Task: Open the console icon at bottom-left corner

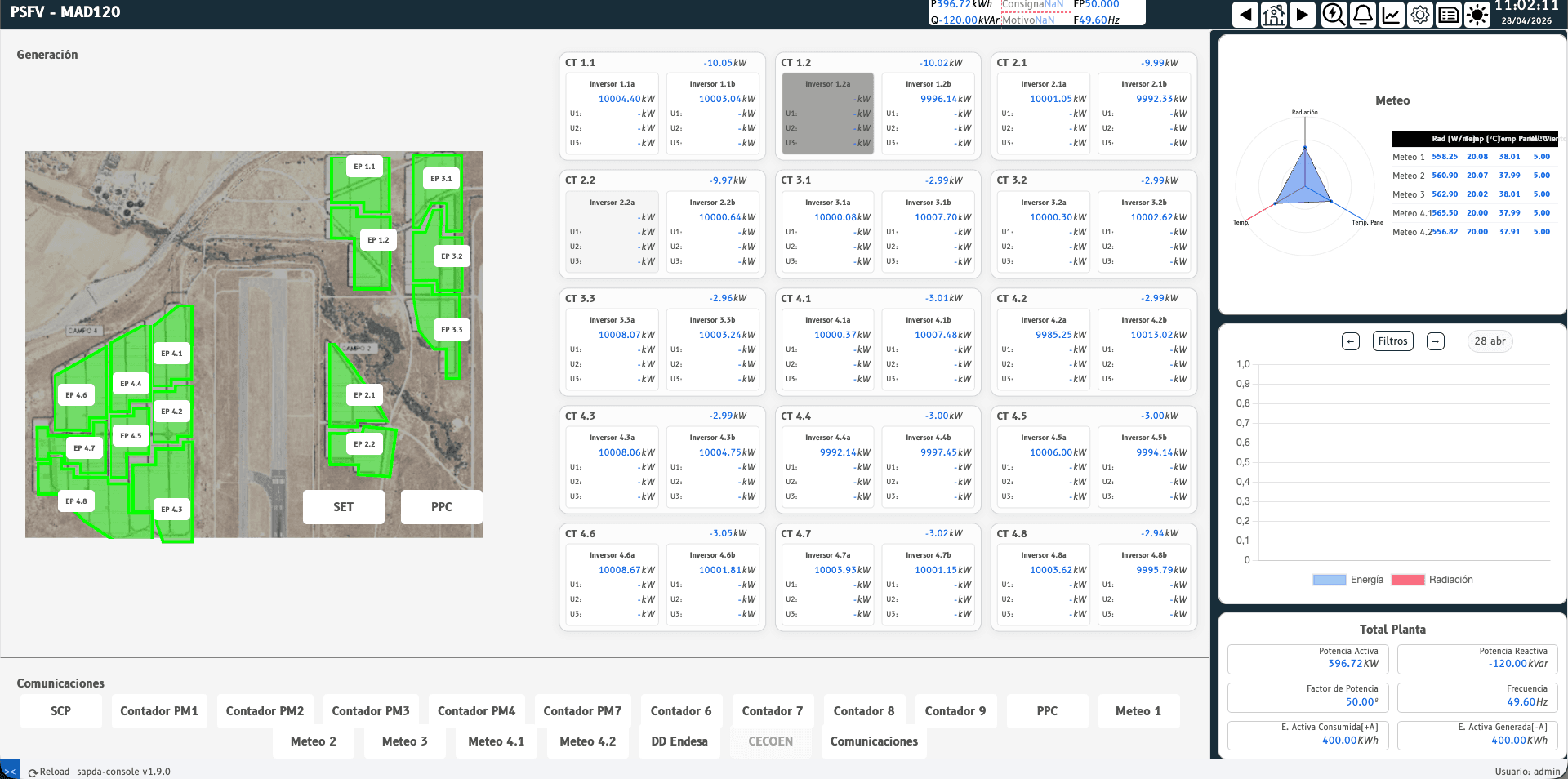Action: [x=10, y=771]
